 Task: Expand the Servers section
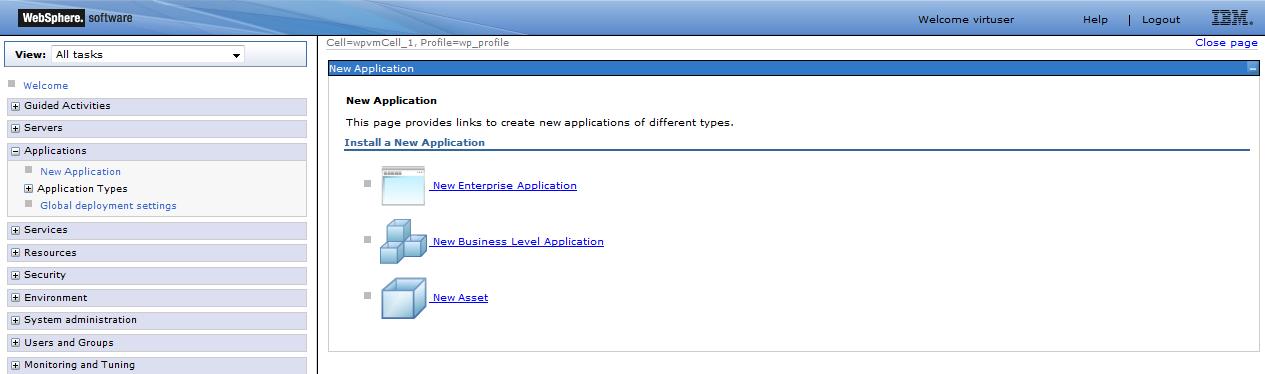coord(15,128)
